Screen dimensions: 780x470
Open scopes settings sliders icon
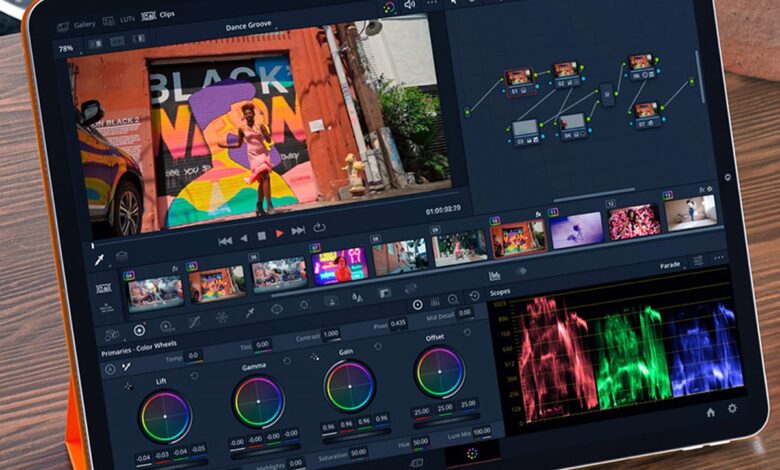point(698,261)
